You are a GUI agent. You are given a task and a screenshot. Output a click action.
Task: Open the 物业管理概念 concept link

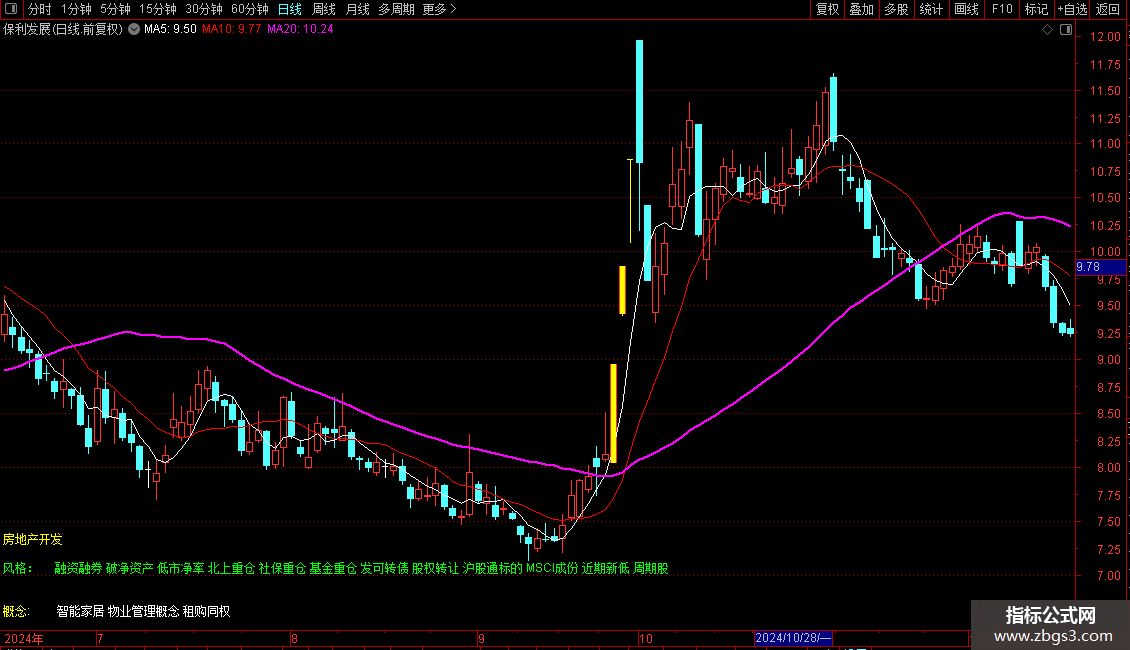[x=143, y=612]
